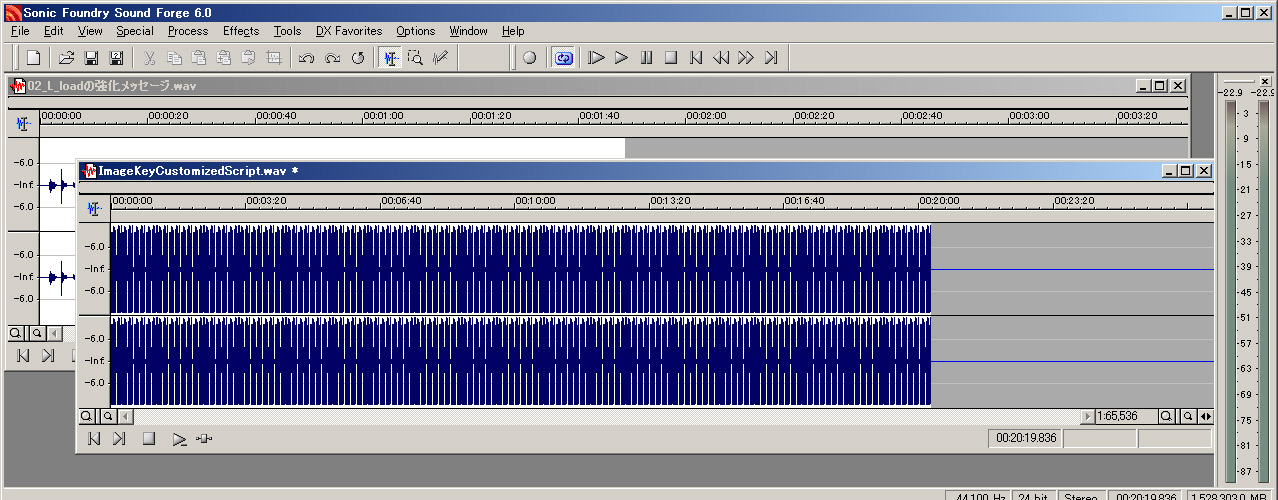The width and height of the screenshot is (1278, 500).
Task: Click Pause in main transport toolbar
Action: click(647, 58)
